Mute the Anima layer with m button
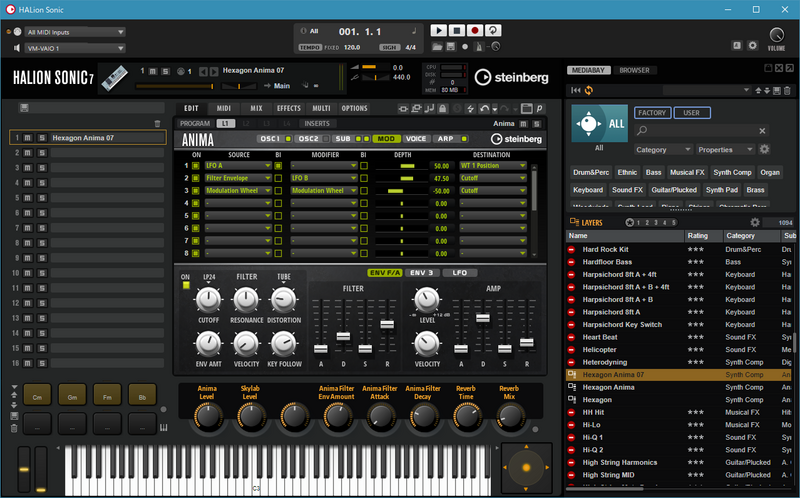 coord(523,124)
